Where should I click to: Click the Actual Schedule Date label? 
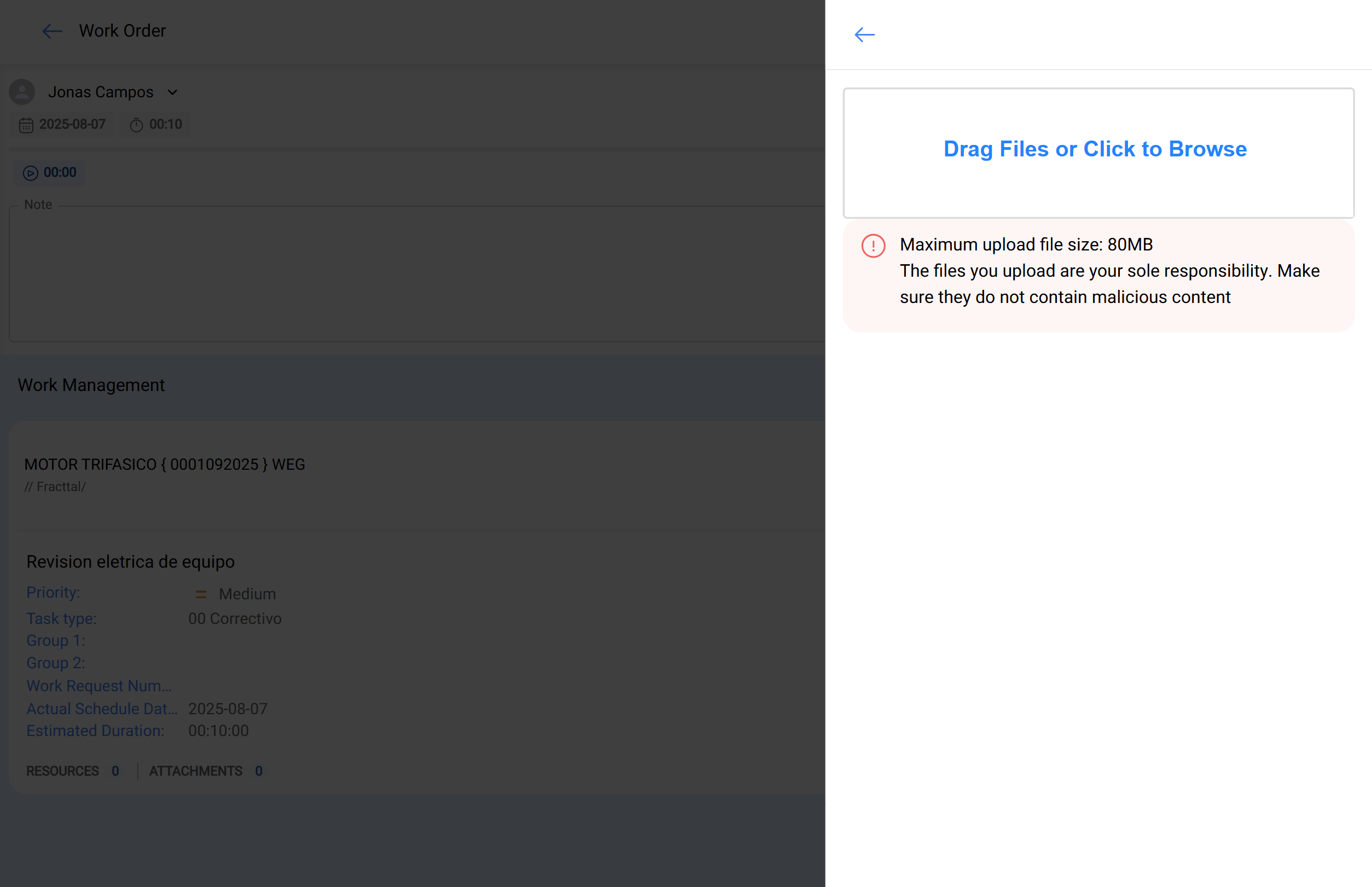(102, 708)
